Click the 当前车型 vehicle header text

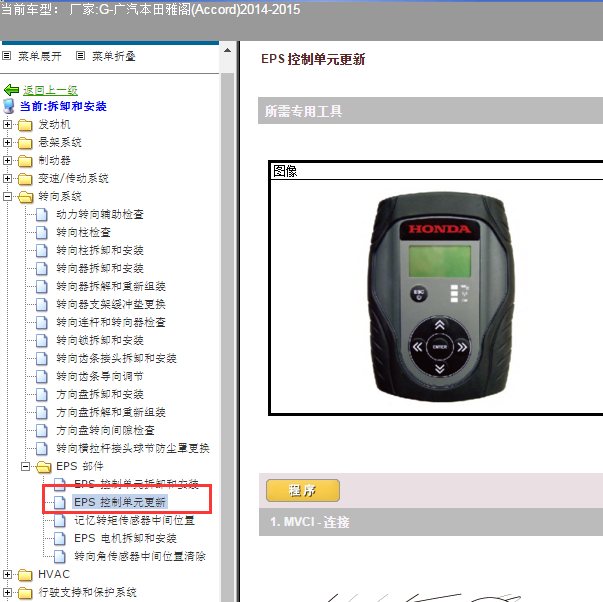150,10
